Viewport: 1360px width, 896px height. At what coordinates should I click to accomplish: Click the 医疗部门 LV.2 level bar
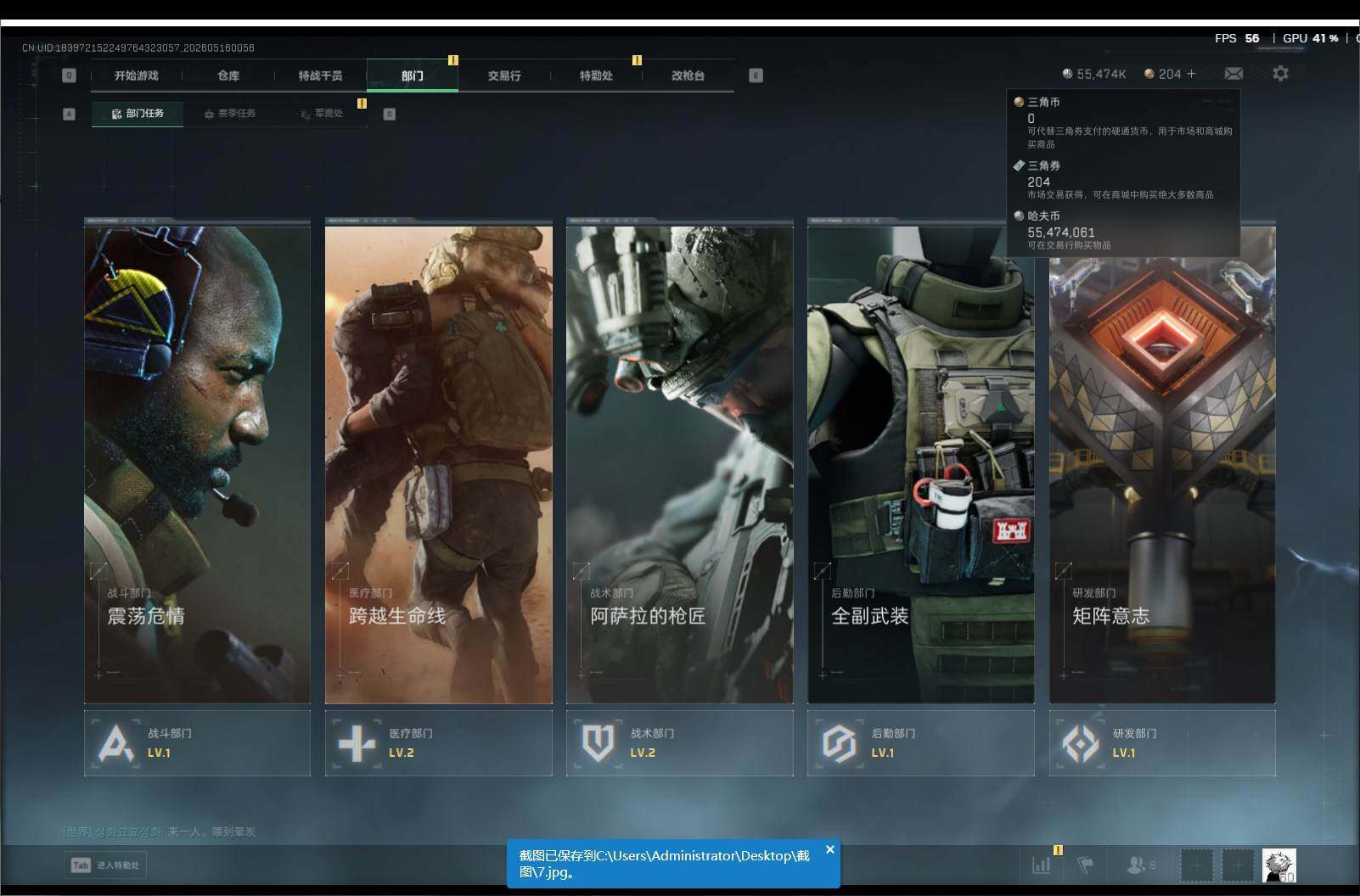point(438,743)
